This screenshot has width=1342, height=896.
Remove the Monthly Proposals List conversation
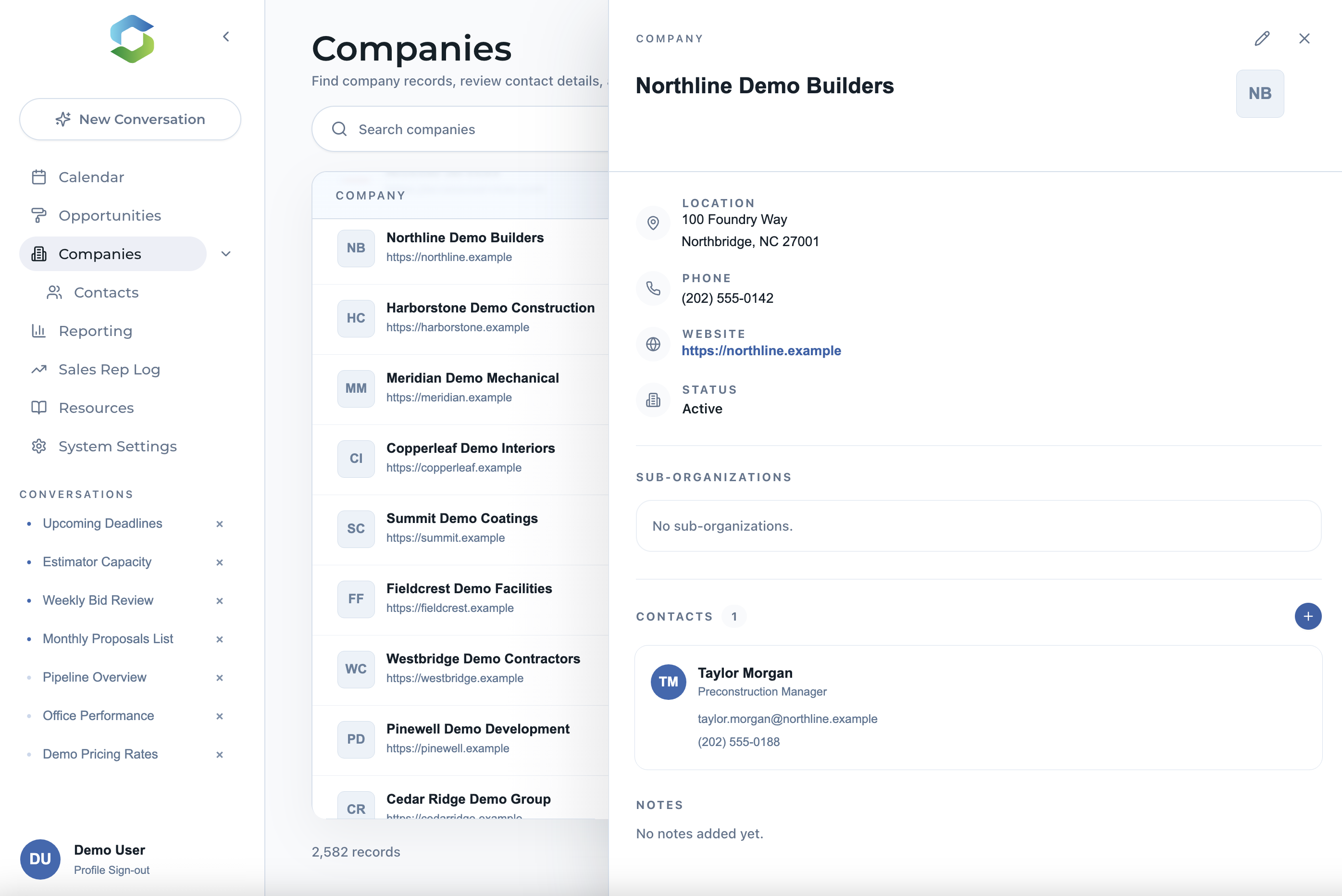point(219,639)
